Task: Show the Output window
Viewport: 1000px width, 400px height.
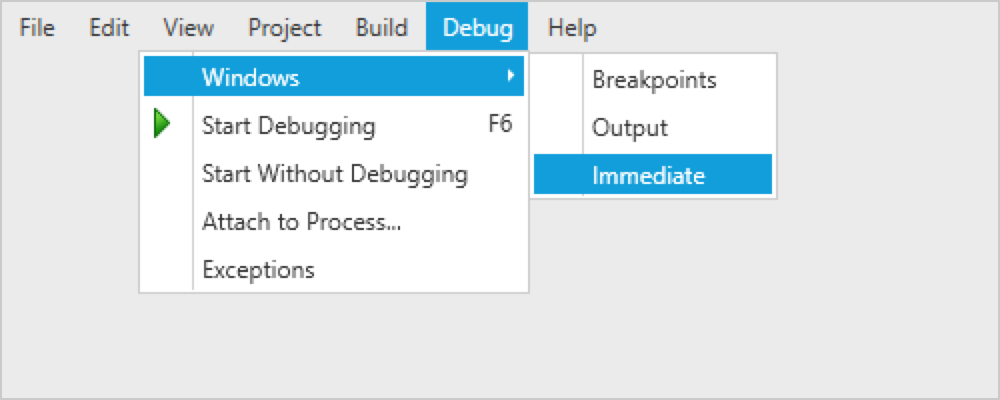Action: [630, 128]
